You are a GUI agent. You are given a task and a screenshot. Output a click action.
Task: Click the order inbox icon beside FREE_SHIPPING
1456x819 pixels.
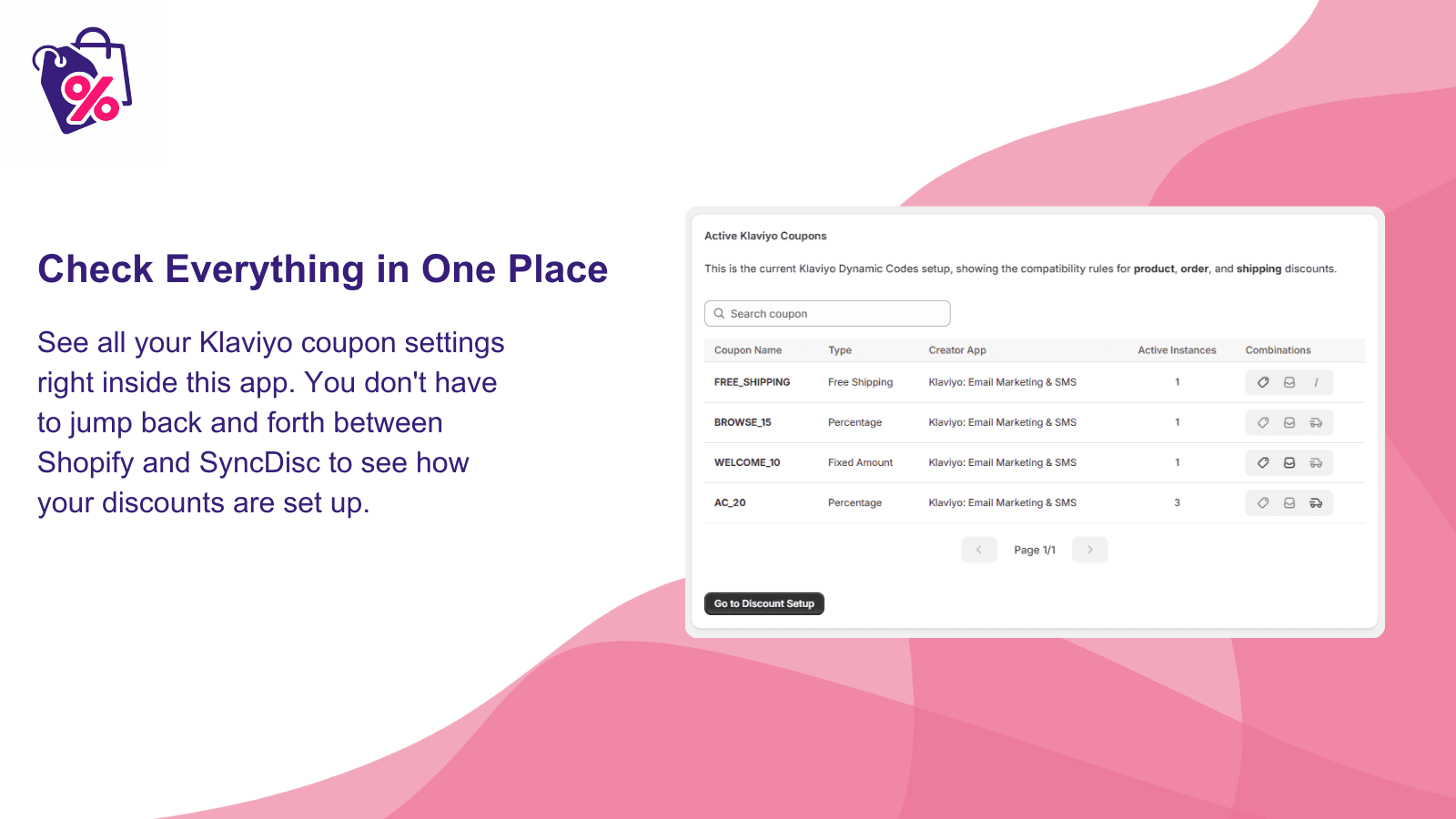1289,382
